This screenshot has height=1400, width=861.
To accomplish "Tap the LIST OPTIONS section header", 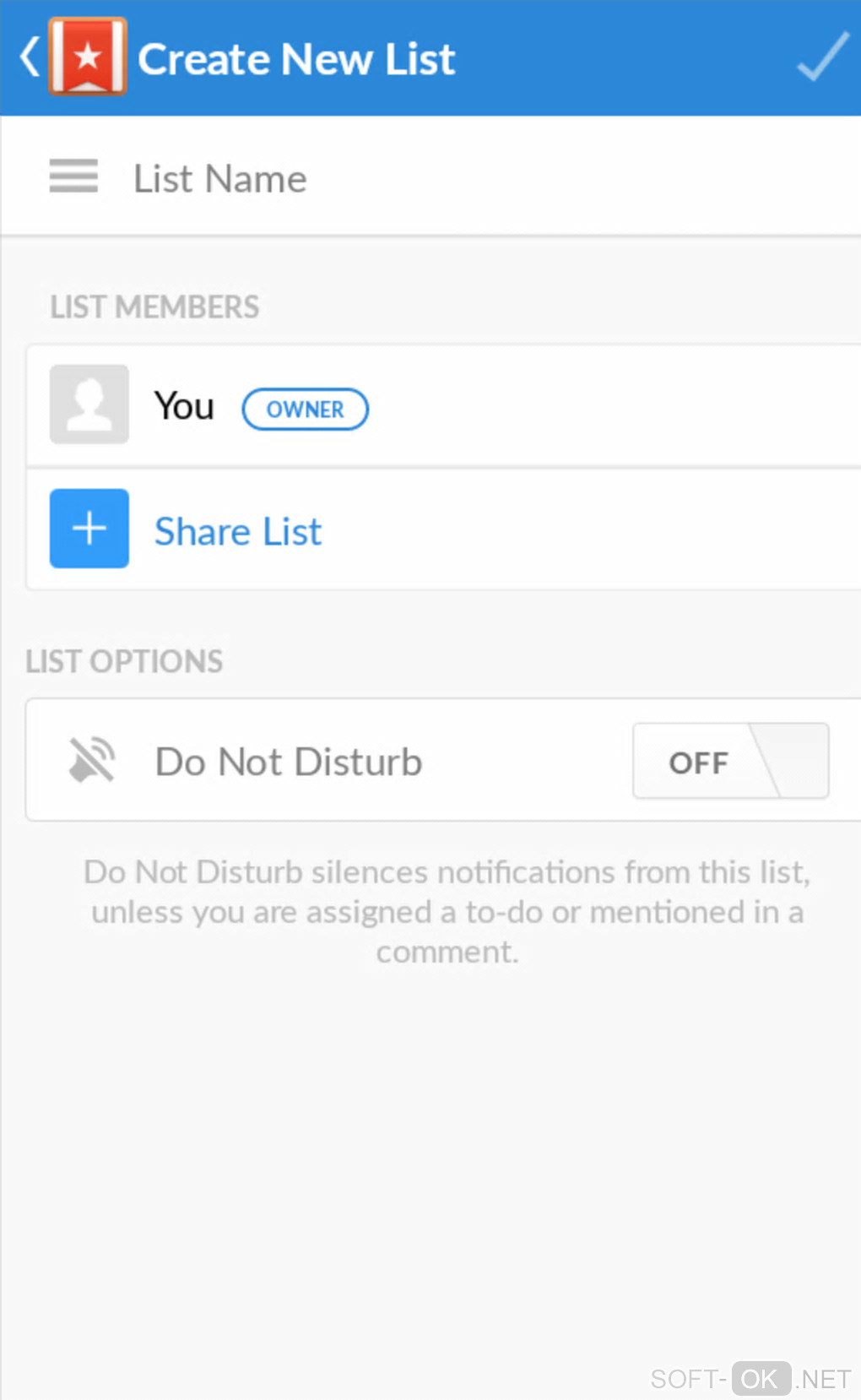I will (x=124, y=661).
